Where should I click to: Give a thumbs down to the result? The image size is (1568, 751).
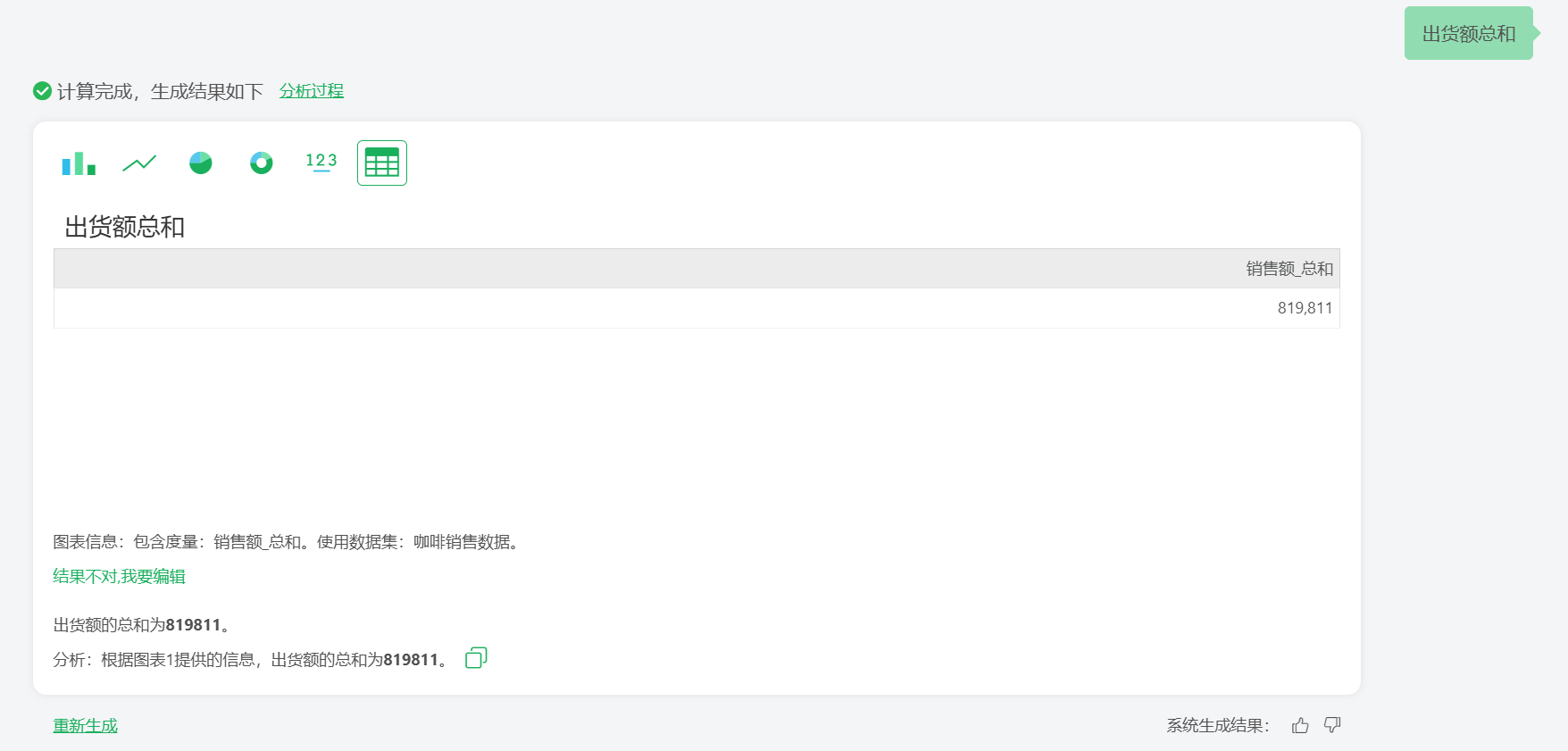(x=1332, y=725)
